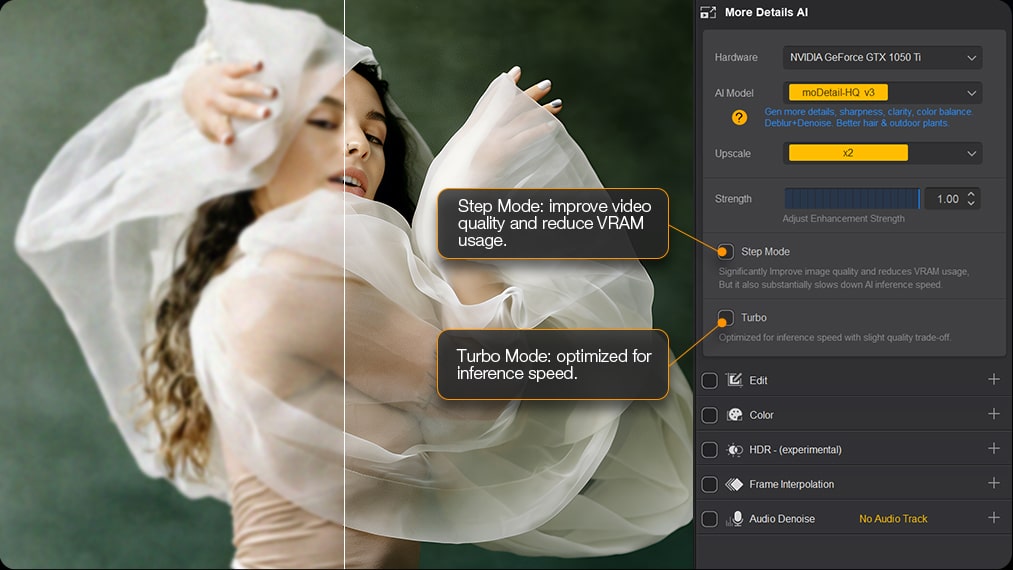Click the Edit section icon
The image size is (1013, 570).
(734, 380)
